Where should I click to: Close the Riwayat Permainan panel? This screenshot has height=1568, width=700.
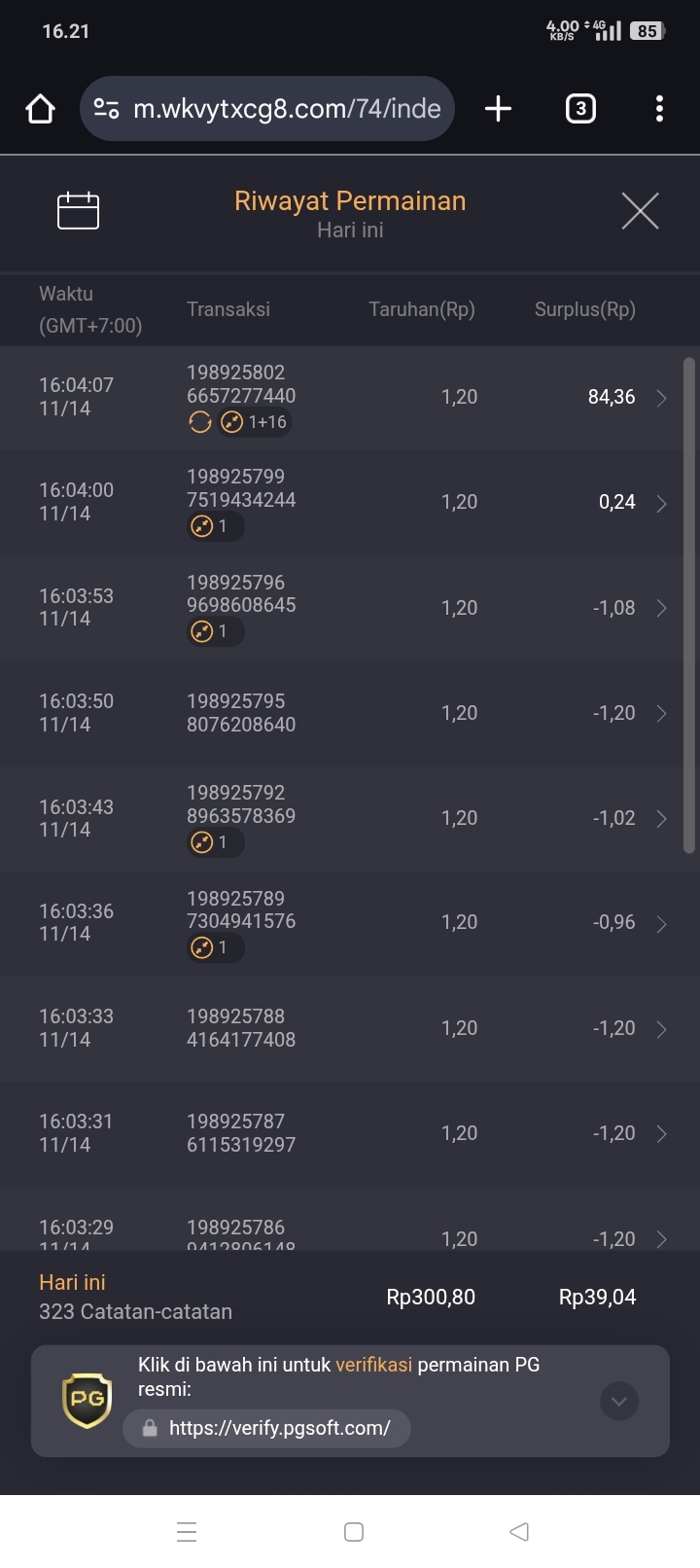pyautogui.click(x=640, y=210)
